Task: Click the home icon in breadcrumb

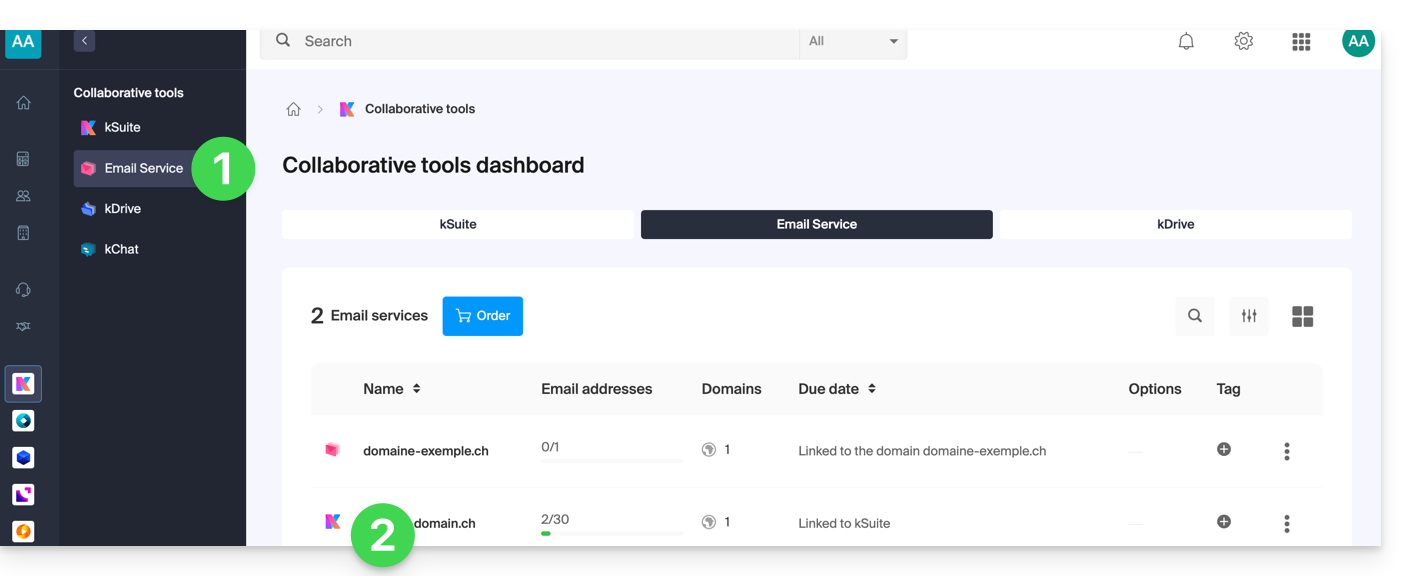Action: [x=293, y=109]
